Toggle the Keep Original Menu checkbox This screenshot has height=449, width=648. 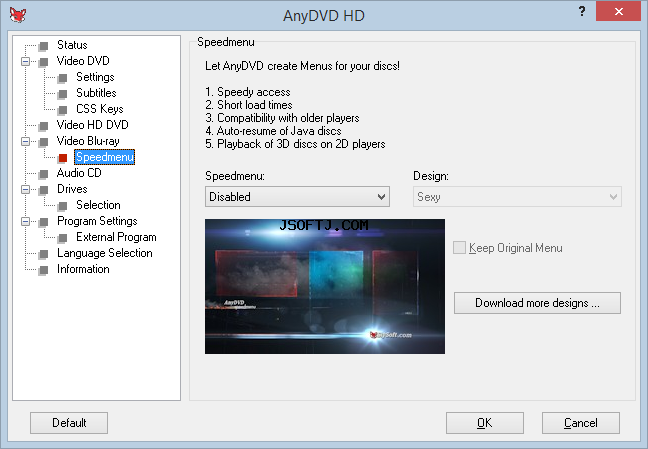pyautogui.click(x=459, y=248)
